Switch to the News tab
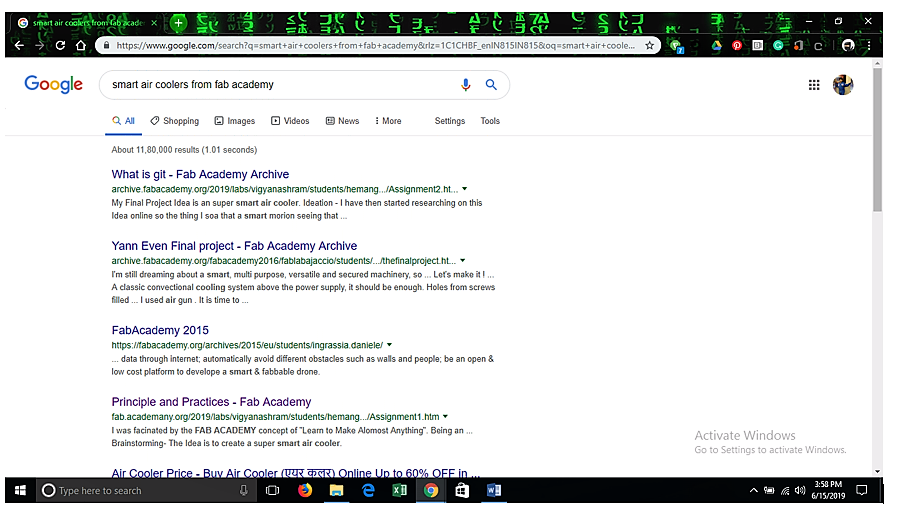900x511 pixels. click(342, 121)
